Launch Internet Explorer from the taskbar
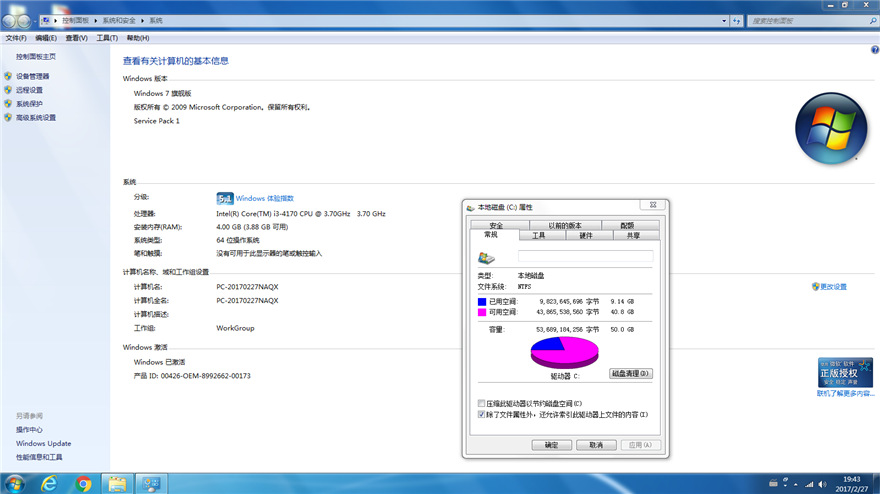Screen dimensions: 880x494 click(x=49, y=483)
